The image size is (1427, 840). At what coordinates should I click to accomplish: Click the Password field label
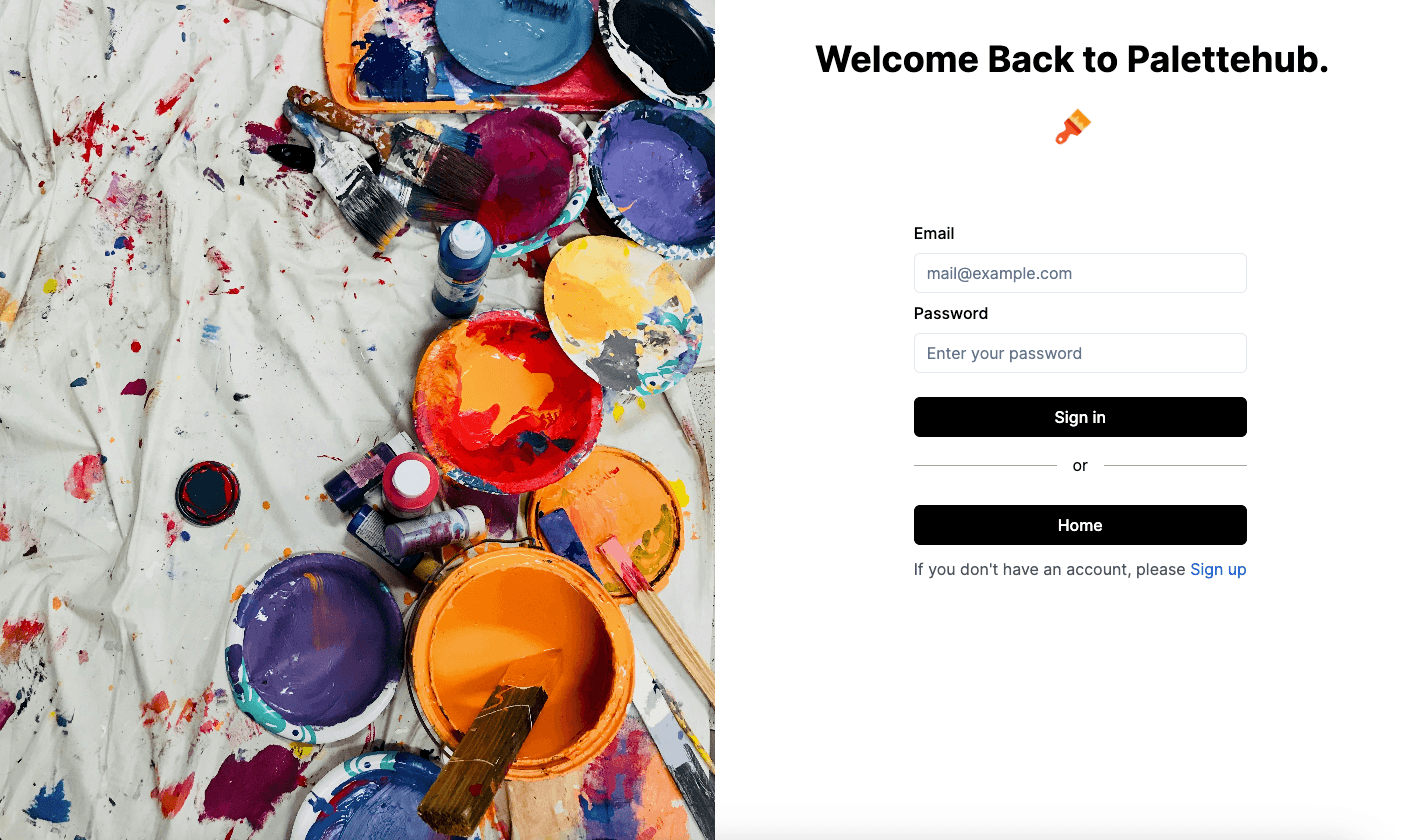951,313
